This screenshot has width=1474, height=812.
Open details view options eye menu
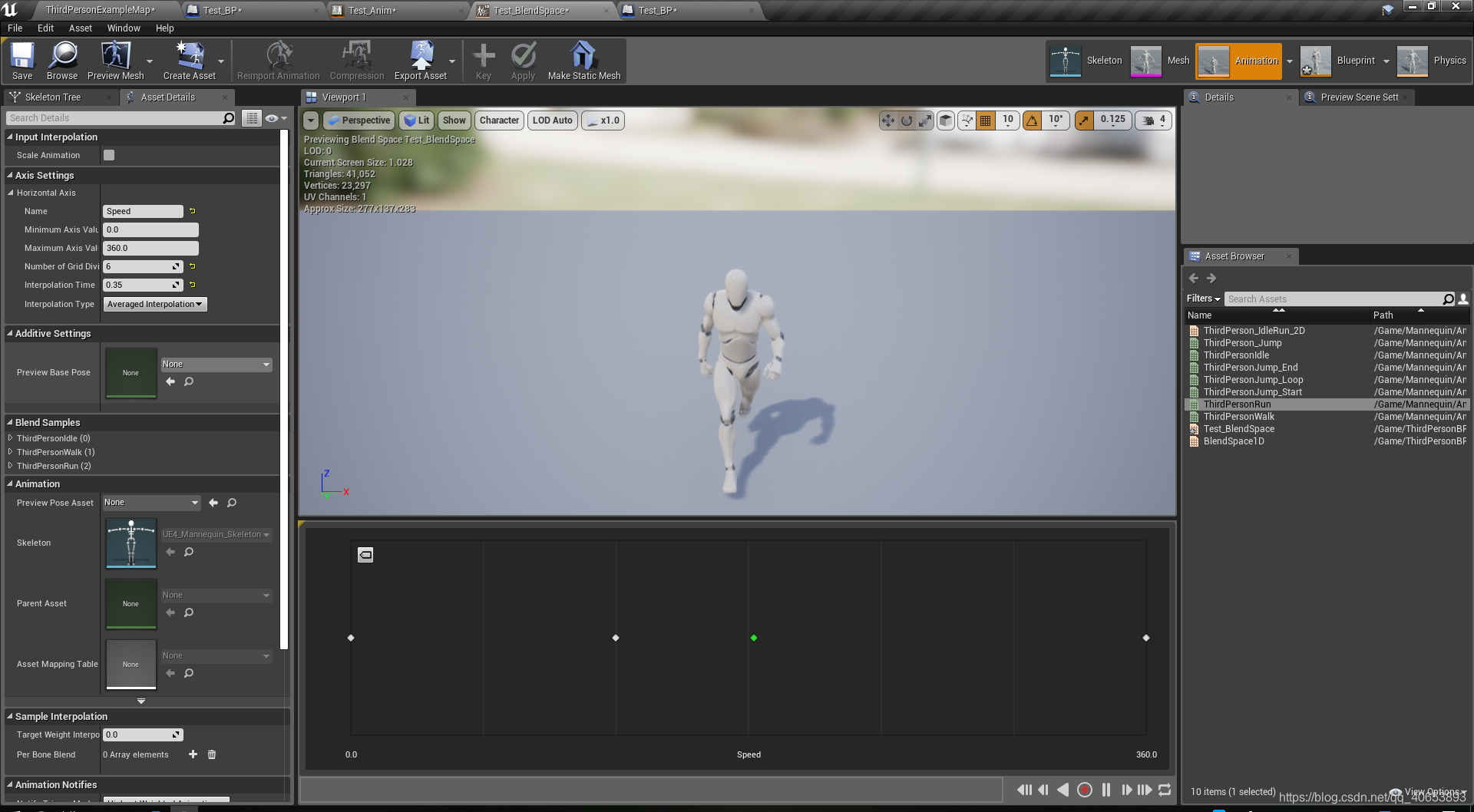pos(275,118)
